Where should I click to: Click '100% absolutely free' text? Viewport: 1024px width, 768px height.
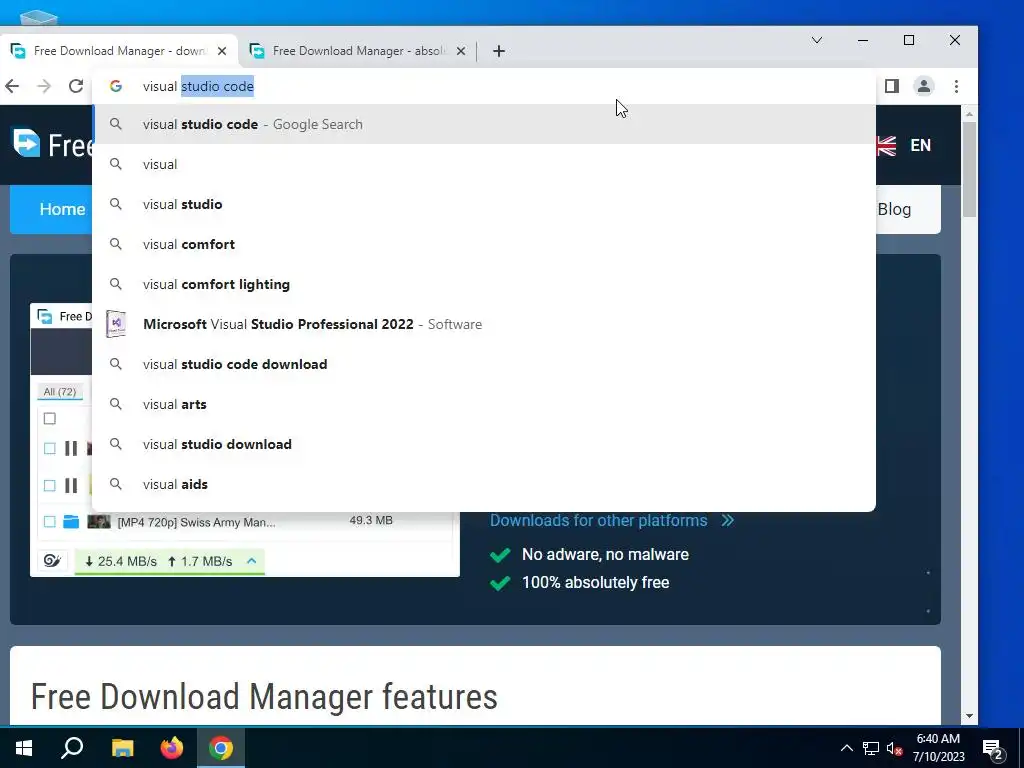(596, 583)
